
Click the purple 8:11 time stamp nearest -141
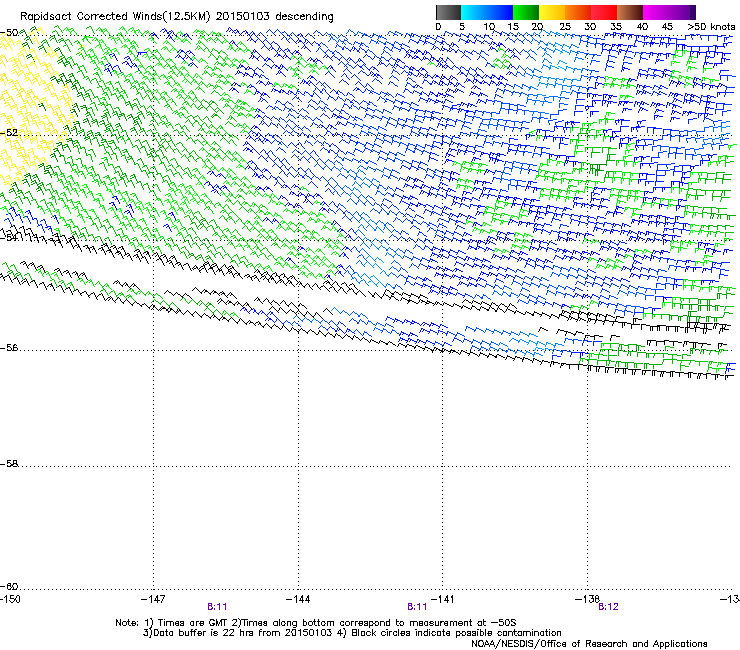pyautogui.click(x=417, y=607)
